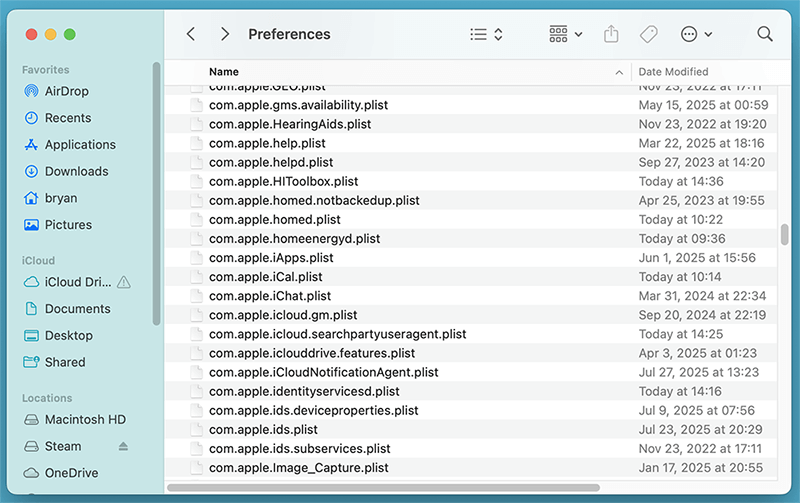Image resolution: width=800 pixels, height=503 pixels.
Task: Click the Macintosh HD drive icon
Action: coord(31,419)
